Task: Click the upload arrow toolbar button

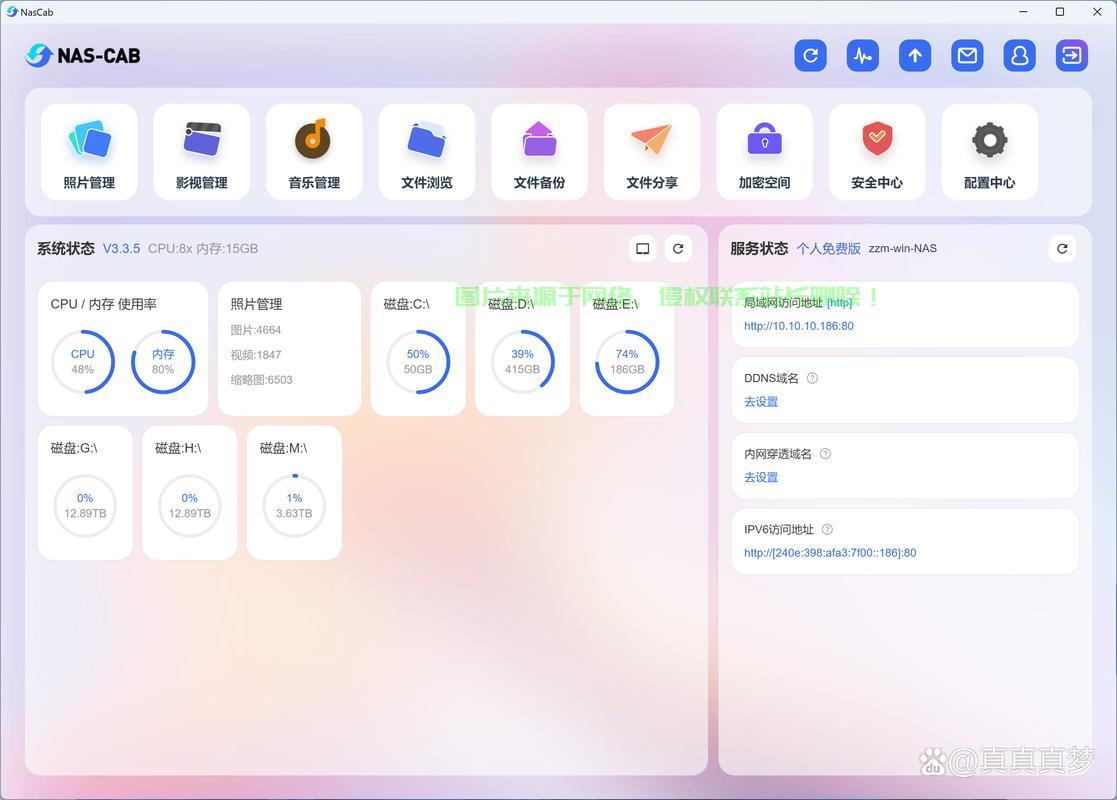Action: click(915, 56)
